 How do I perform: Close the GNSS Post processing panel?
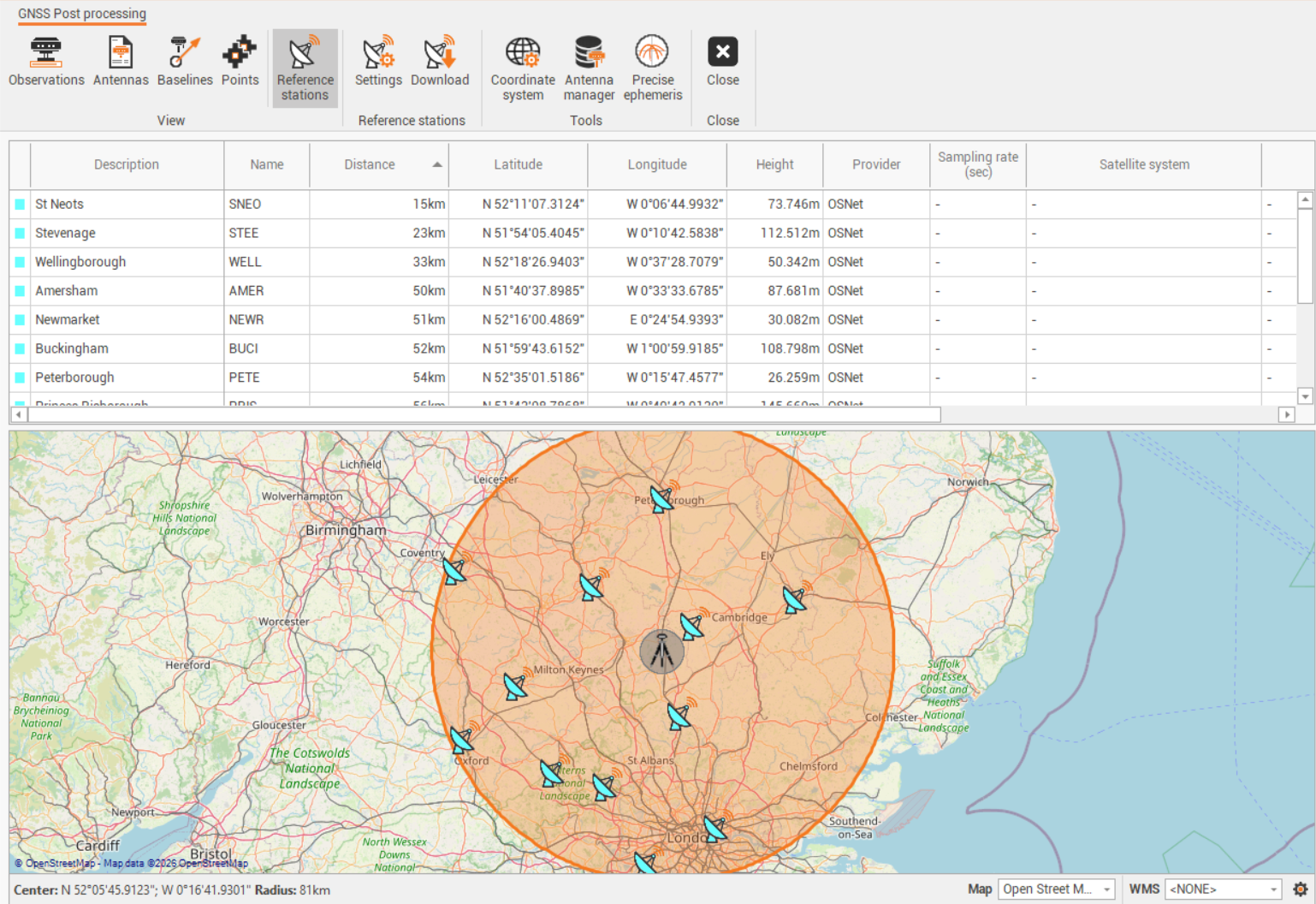722,62
